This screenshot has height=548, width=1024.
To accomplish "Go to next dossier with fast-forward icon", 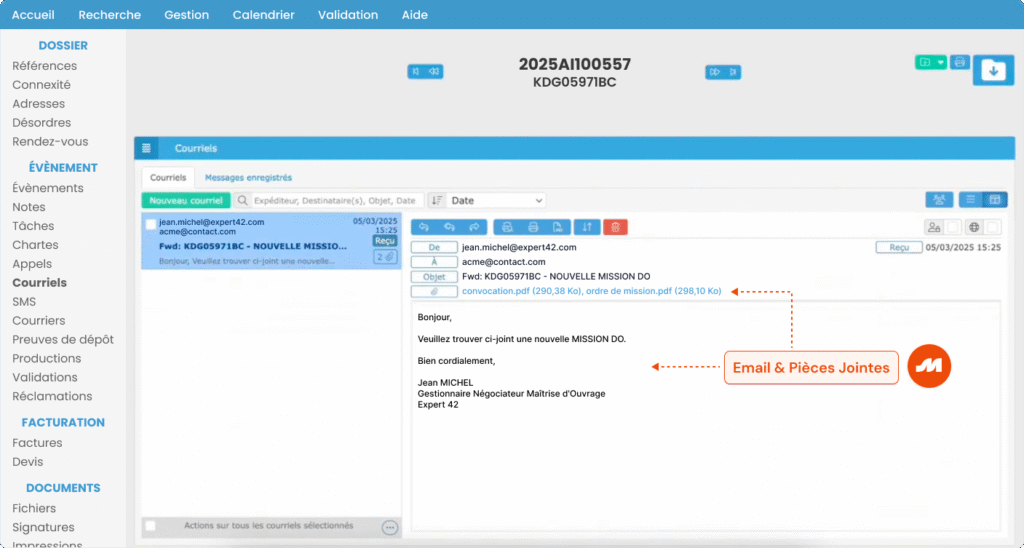I will click(x=714, y=72).
